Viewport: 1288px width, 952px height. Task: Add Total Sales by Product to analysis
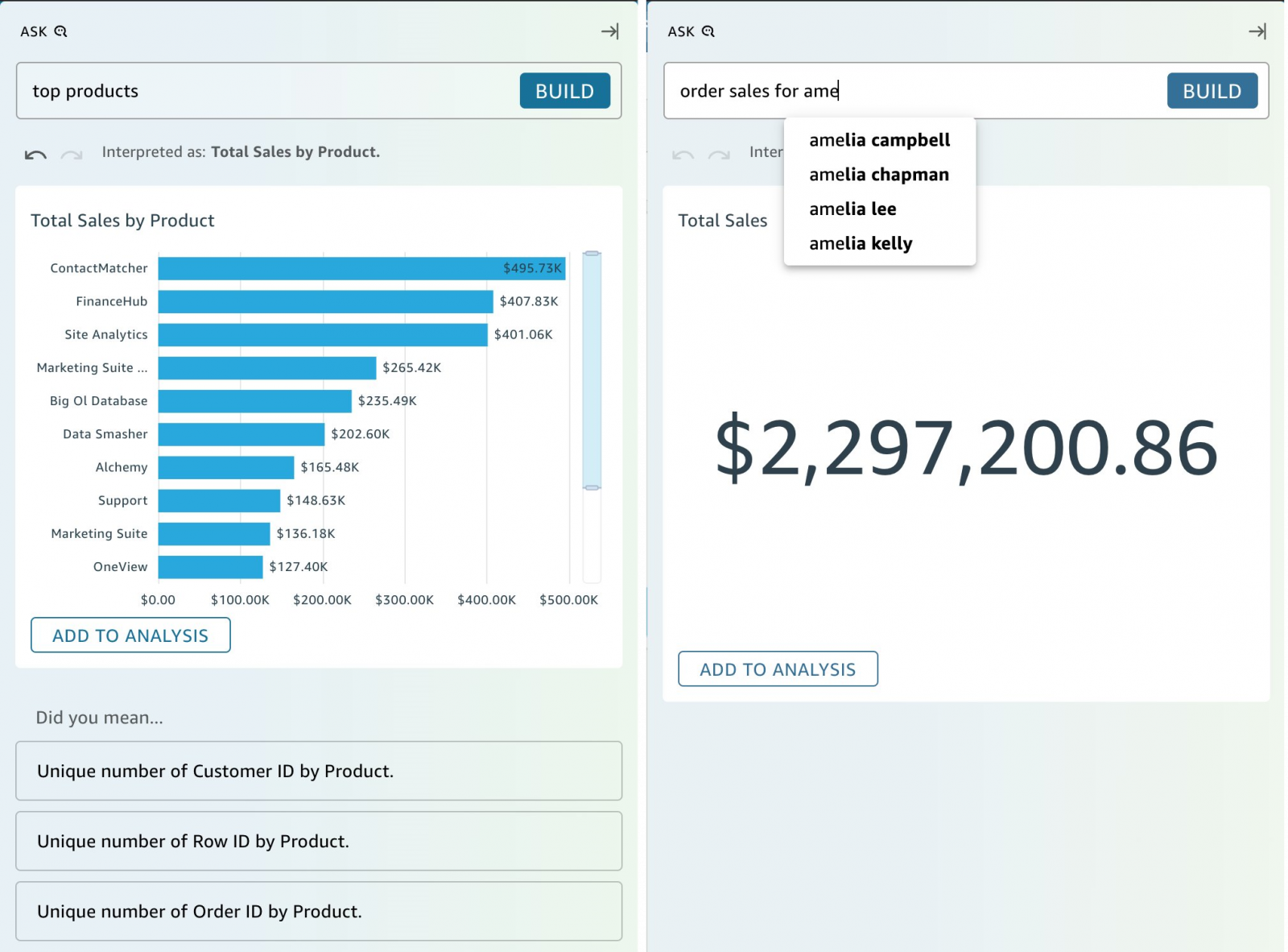point(130,635)
